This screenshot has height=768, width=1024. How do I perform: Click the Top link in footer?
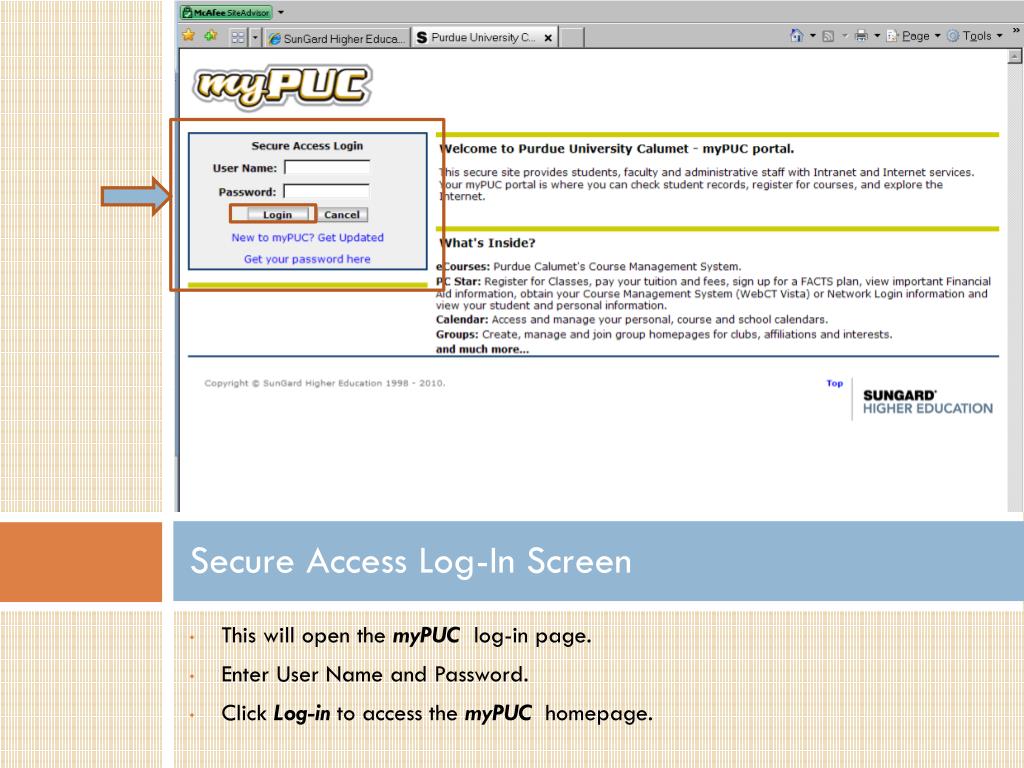click(x=835, y=383)
